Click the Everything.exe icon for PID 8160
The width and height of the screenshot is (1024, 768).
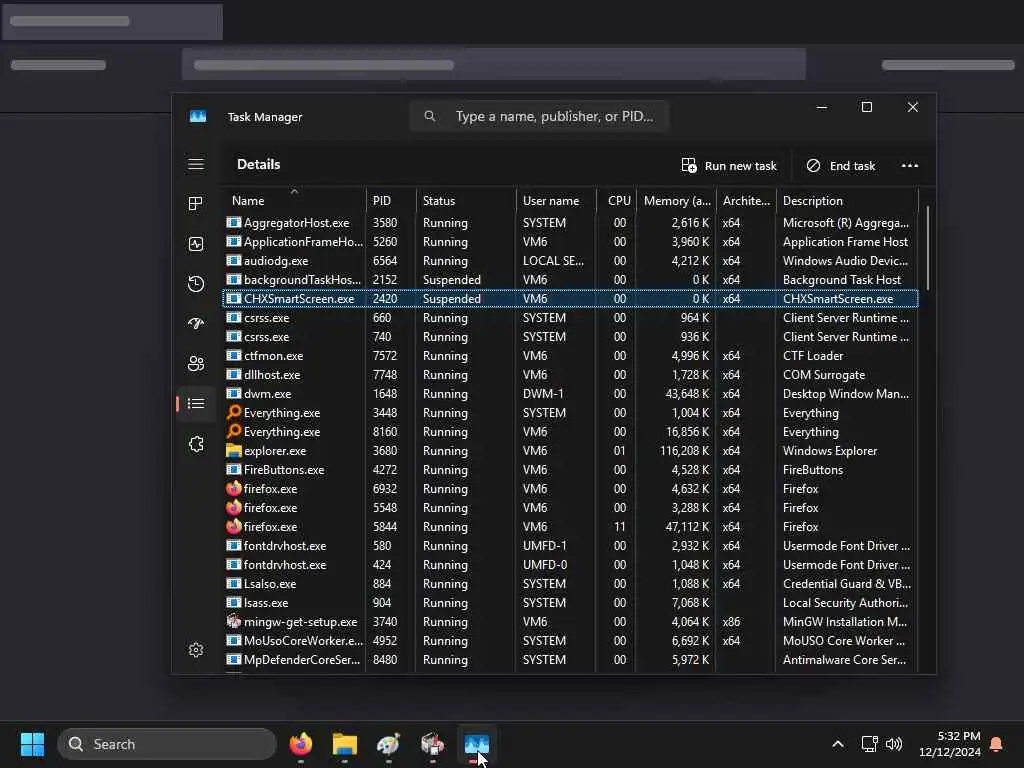point(234,431)
